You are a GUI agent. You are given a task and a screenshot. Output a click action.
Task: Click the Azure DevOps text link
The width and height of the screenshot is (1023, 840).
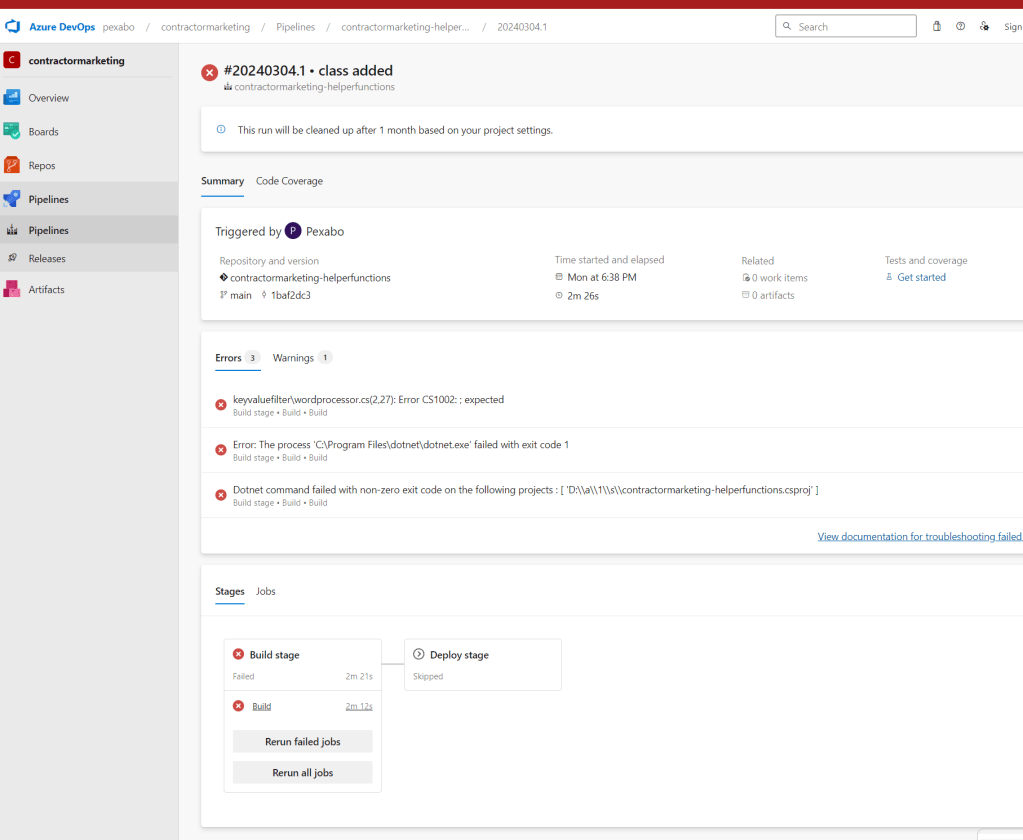62,27
